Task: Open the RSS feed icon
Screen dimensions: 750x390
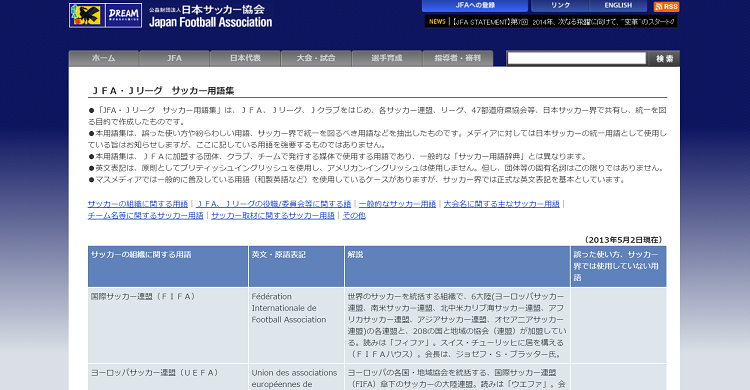Action: point(666,7)
